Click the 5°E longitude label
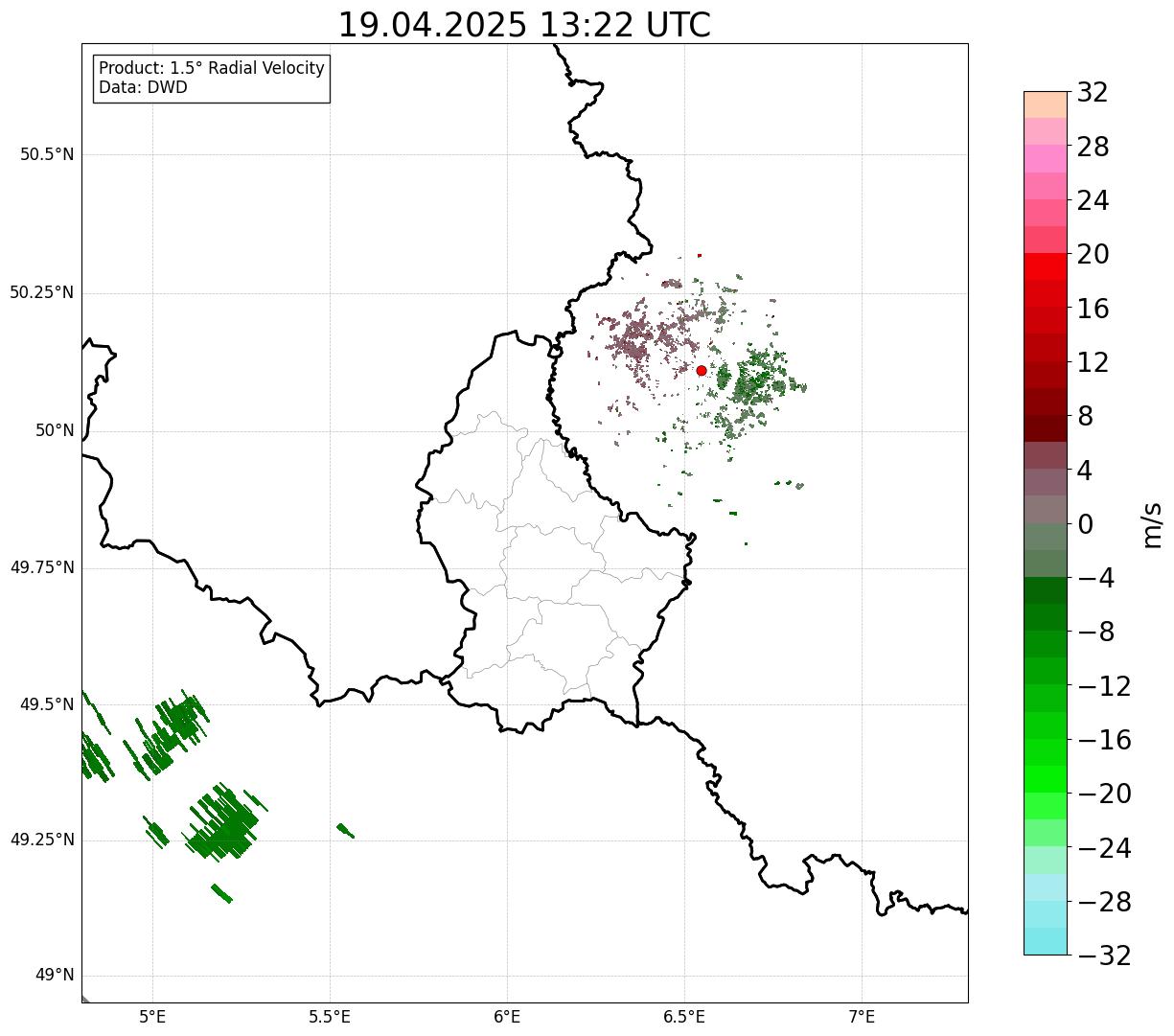1174x1036 pixels. [152, 1017]
